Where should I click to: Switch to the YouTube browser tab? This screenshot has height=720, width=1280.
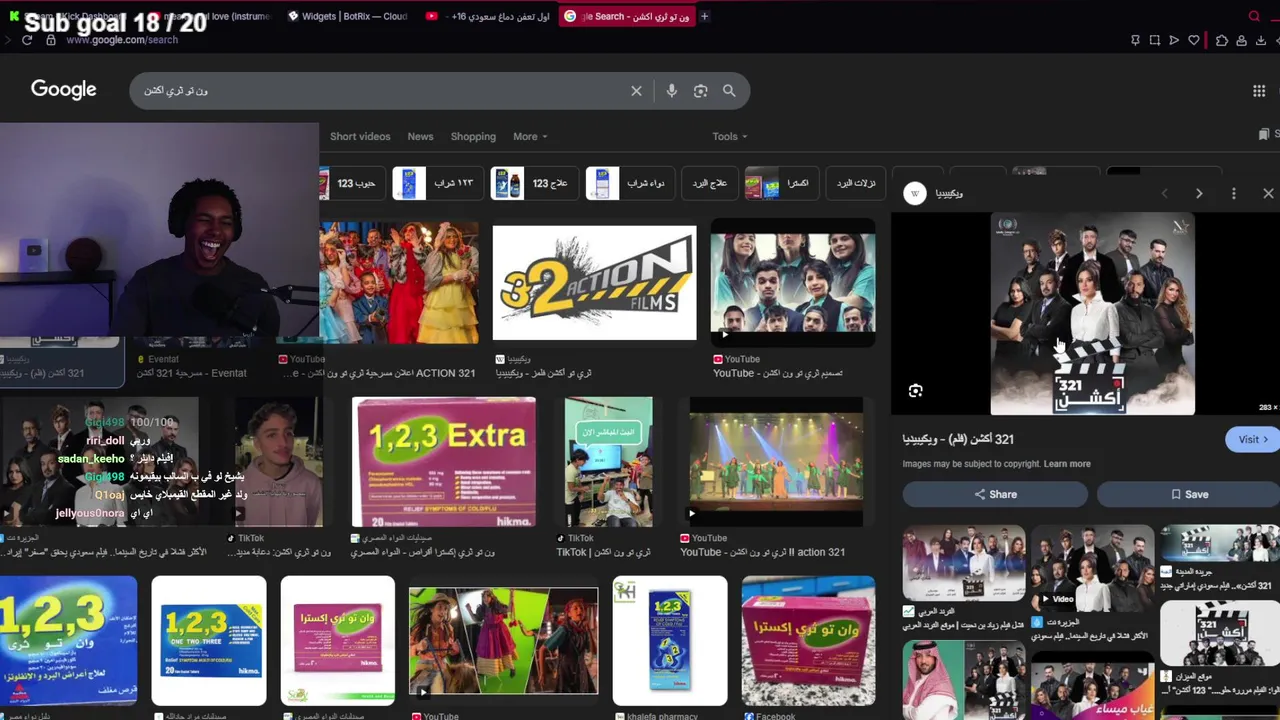pos(490,16)
